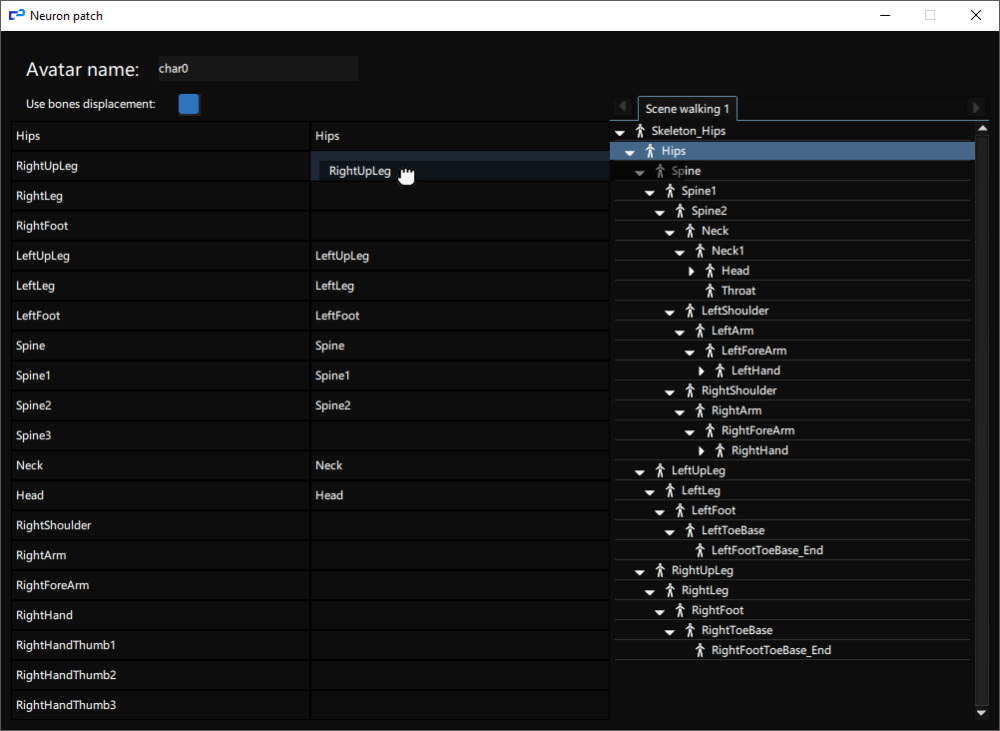The height and width of the screenshot is (731, 1000).
Task: Click the empty mapping cell for RightFoot
Action: [x=460, y=226]
